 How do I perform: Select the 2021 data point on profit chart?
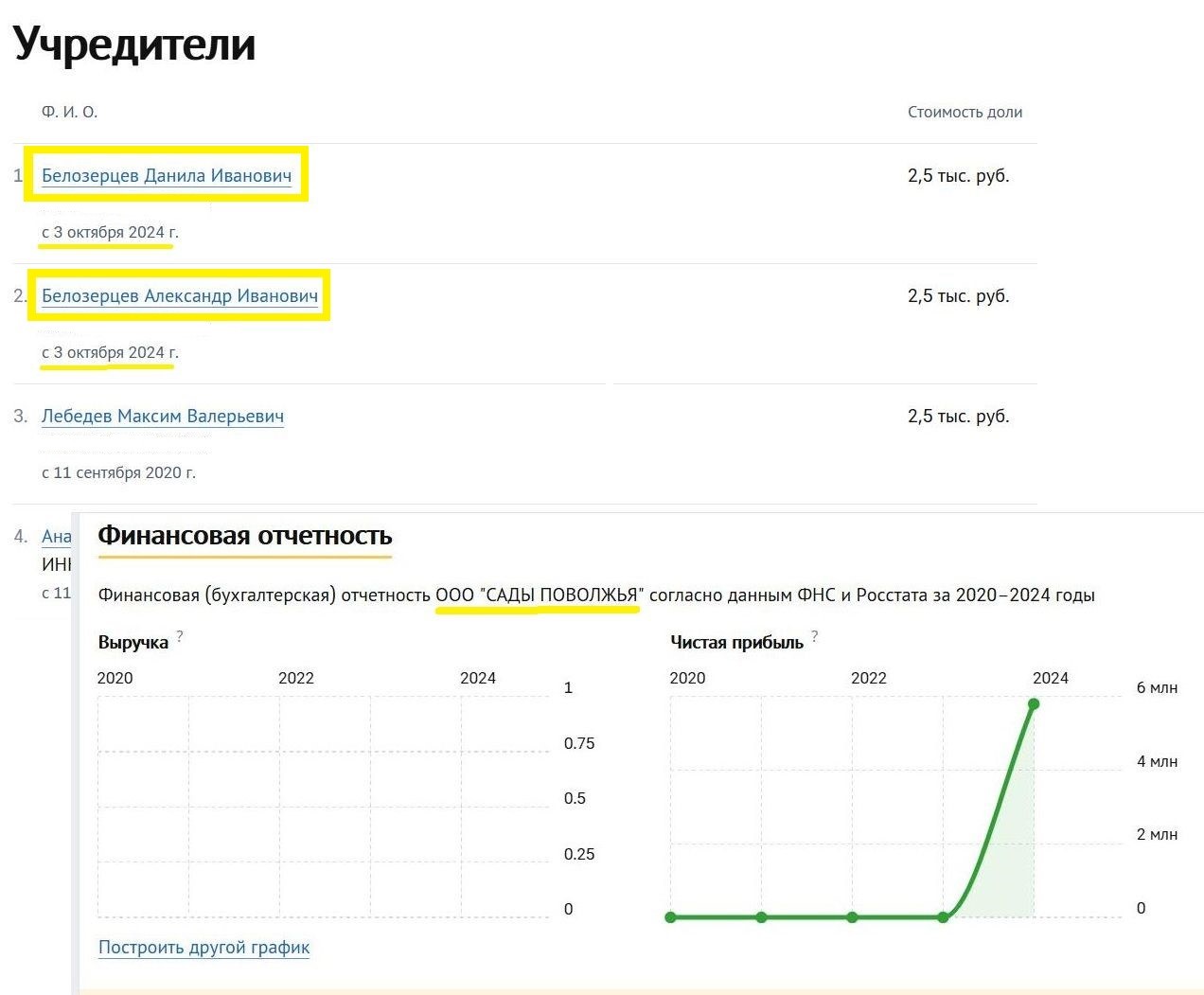[x=761, y=917]
